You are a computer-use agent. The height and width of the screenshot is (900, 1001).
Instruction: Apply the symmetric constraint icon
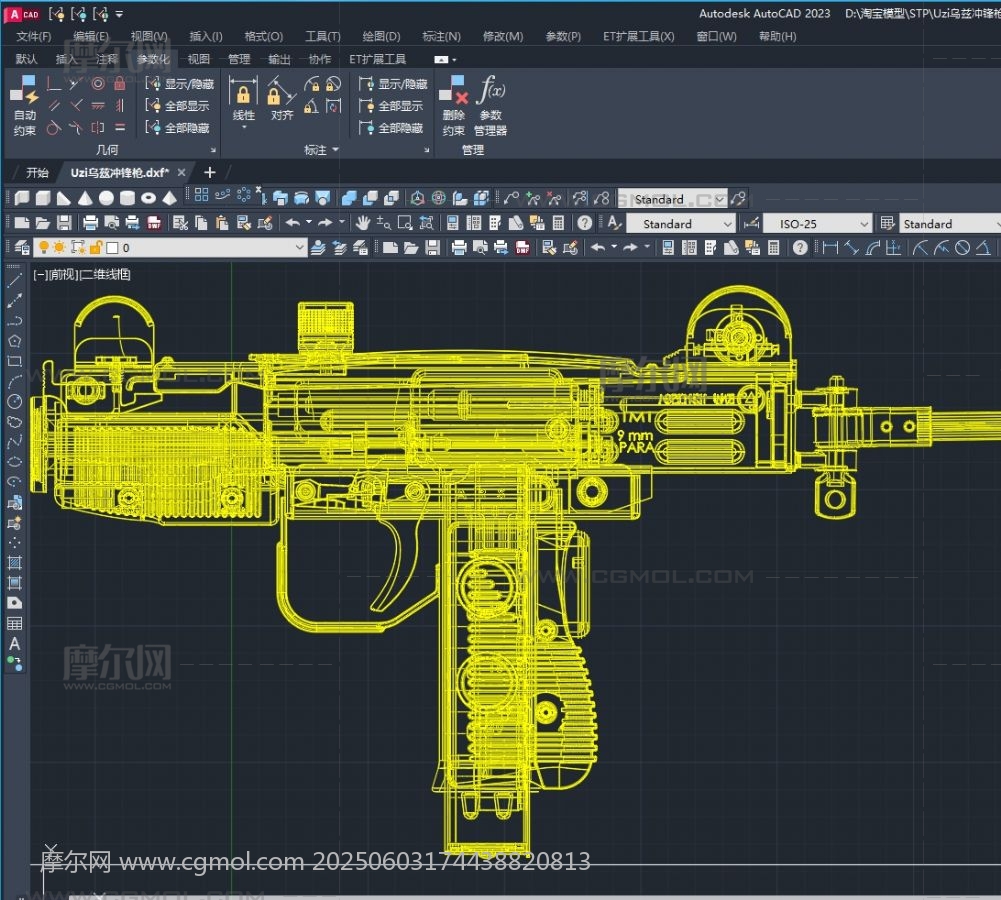point(98,128)
